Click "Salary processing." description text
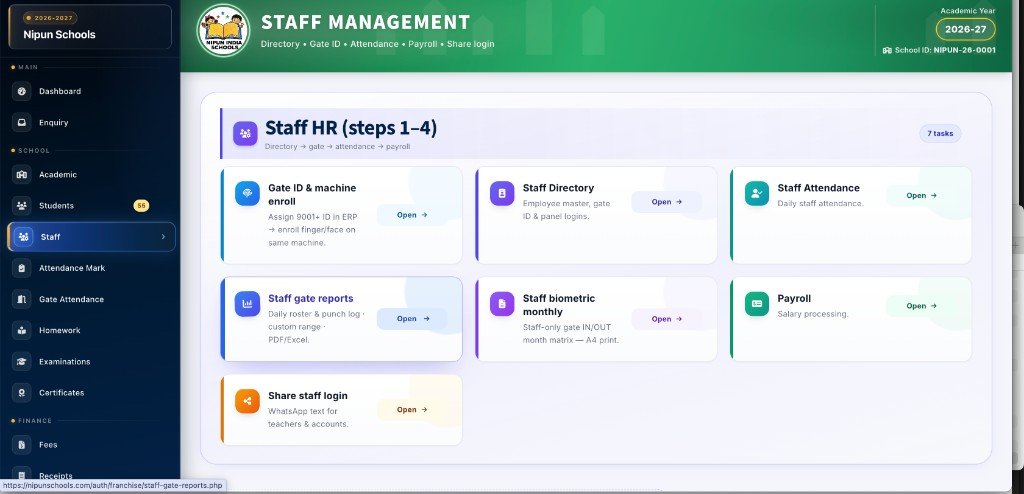The width and height of the screenshot is (1024, 494). pyautogui.click(x=812, y=314)
